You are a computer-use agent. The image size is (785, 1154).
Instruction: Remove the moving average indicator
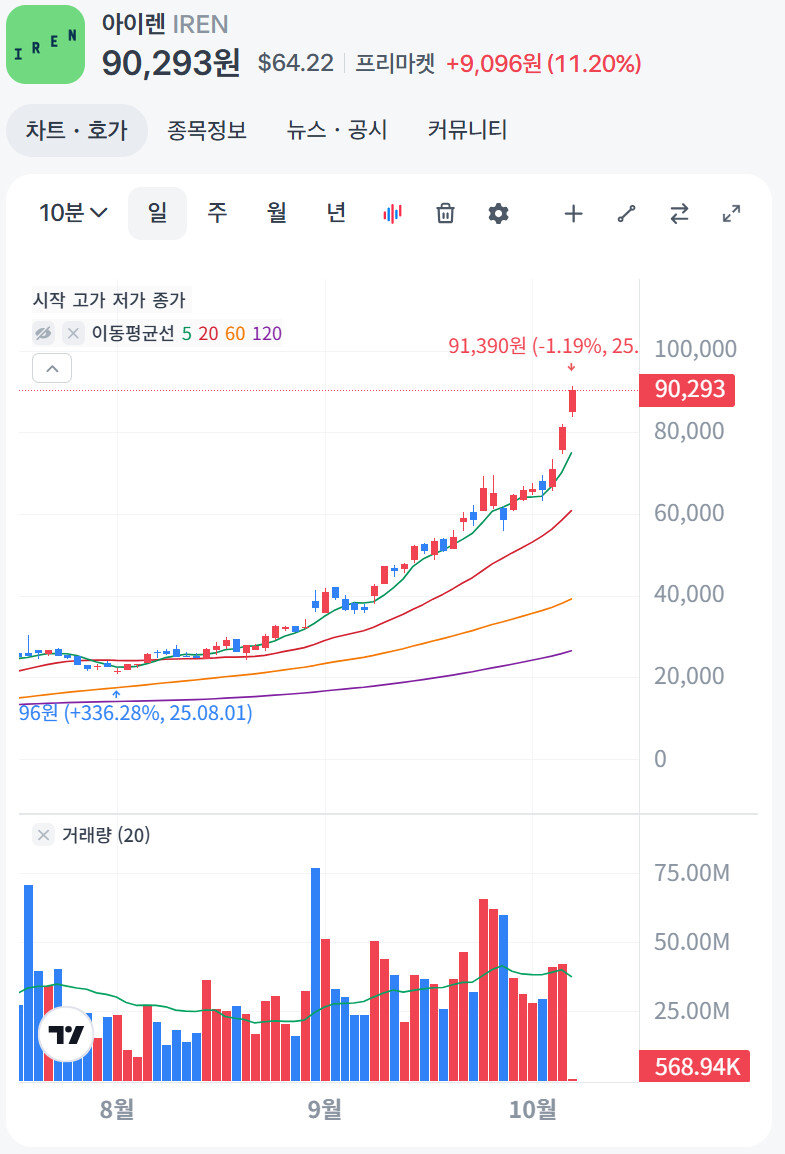[x=73, y=334]
